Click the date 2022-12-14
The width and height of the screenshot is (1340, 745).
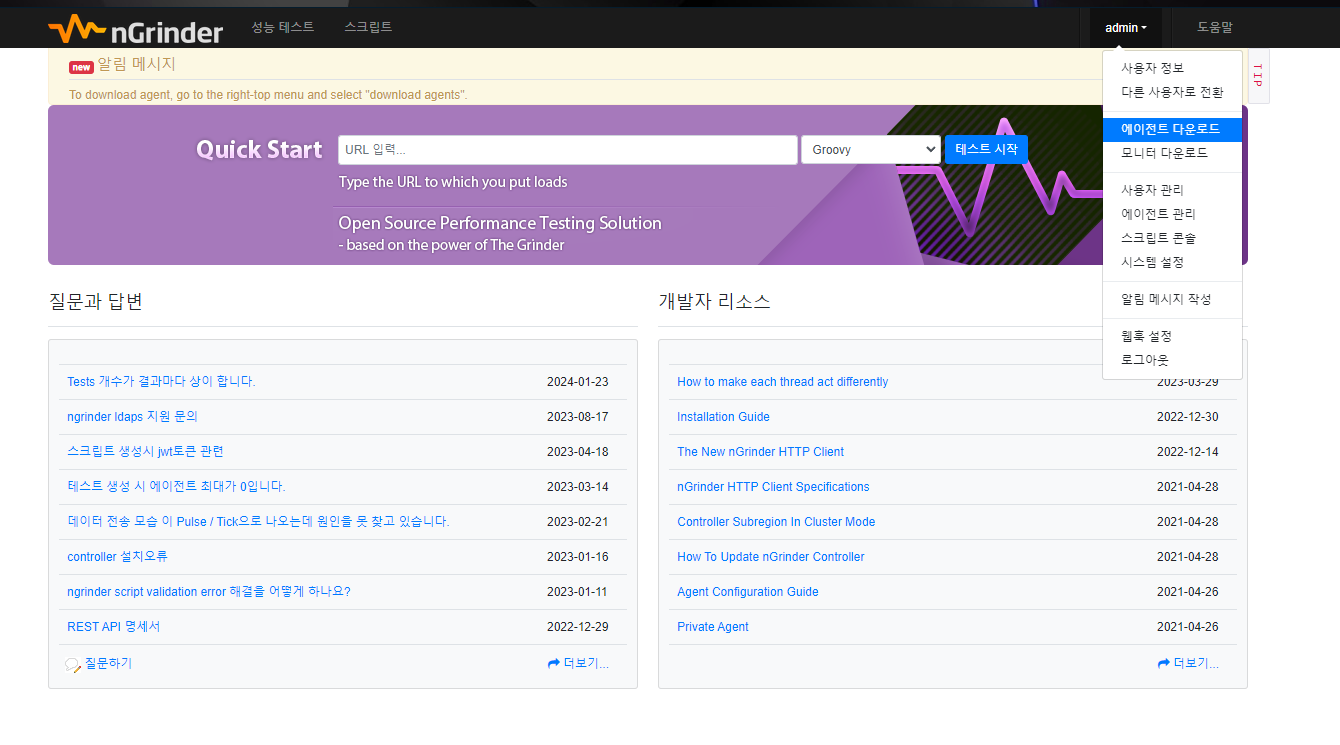pos(1188,452)
